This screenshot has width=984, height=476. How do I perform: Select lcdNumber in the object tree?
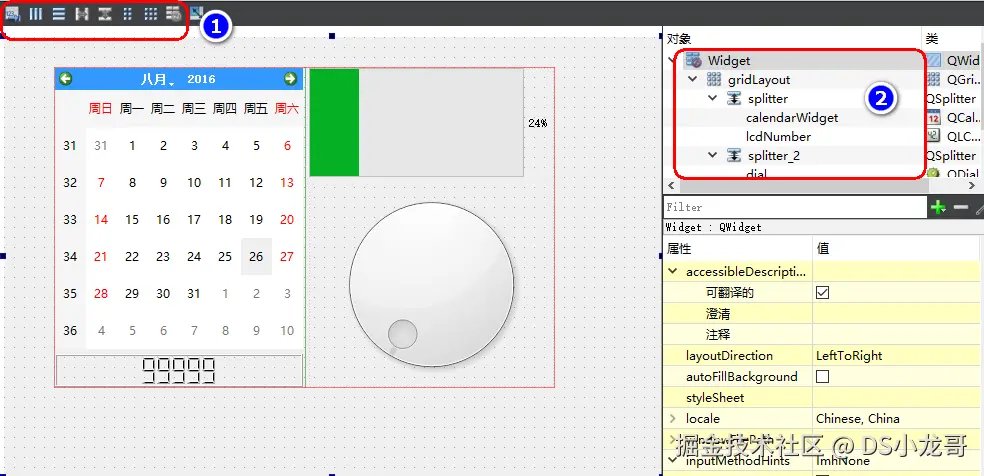coord(778,136)
